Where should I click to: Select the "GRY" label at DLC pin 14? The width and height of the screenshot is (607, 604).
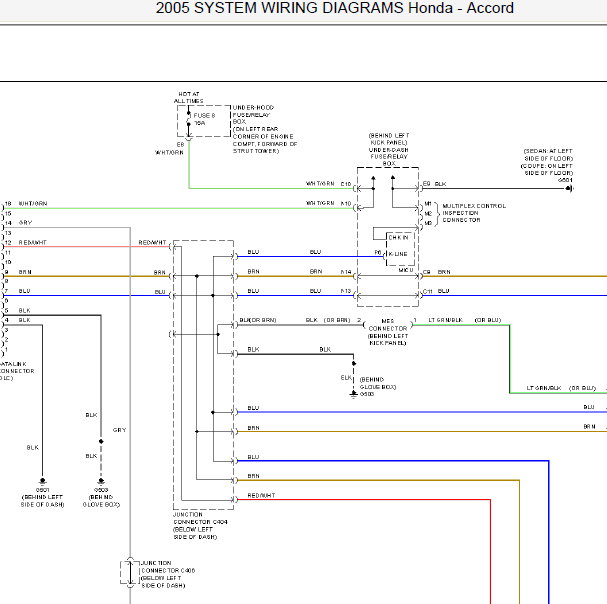[25, 223]
